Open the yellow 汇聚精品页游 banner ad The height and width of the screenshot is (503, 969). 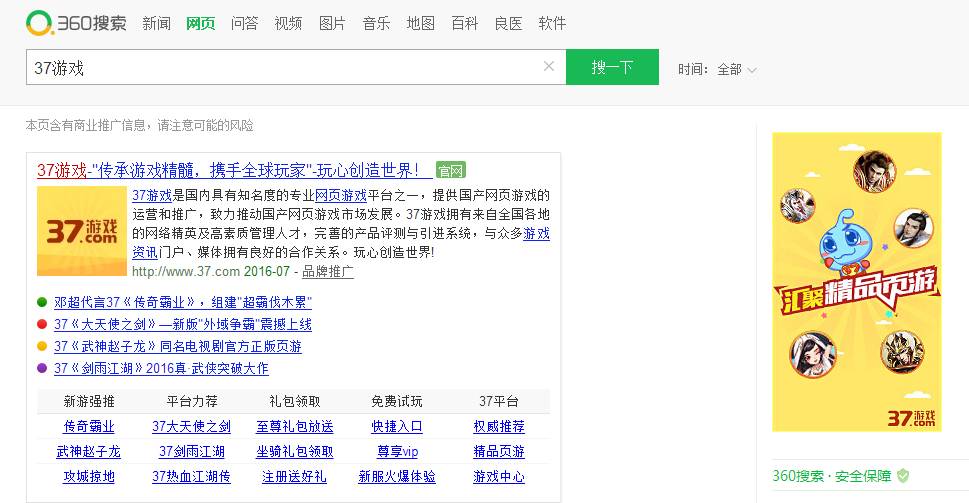point(857,282)
